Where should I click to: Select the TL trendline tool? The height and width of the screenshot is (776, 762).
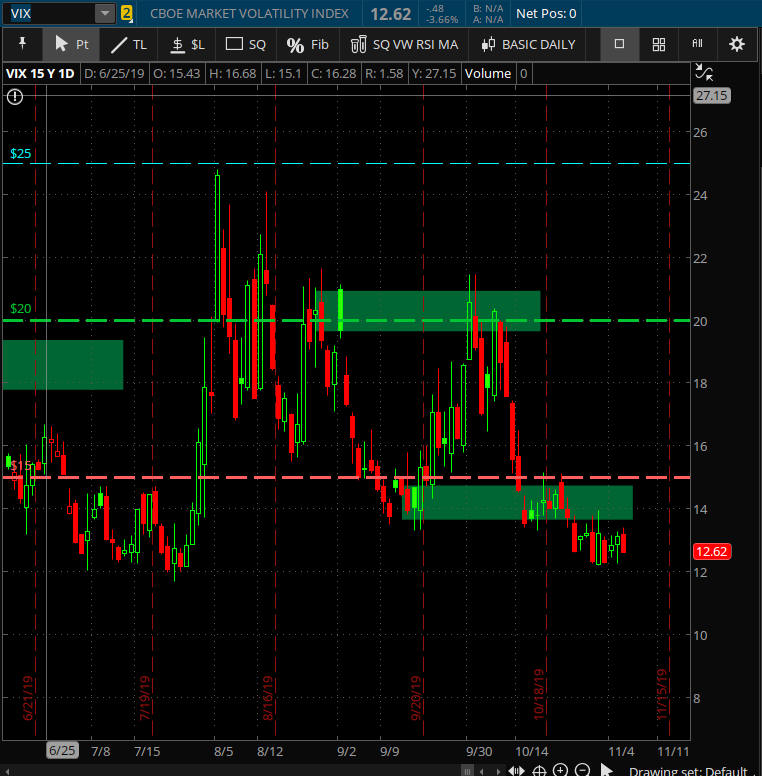point(129,44)
